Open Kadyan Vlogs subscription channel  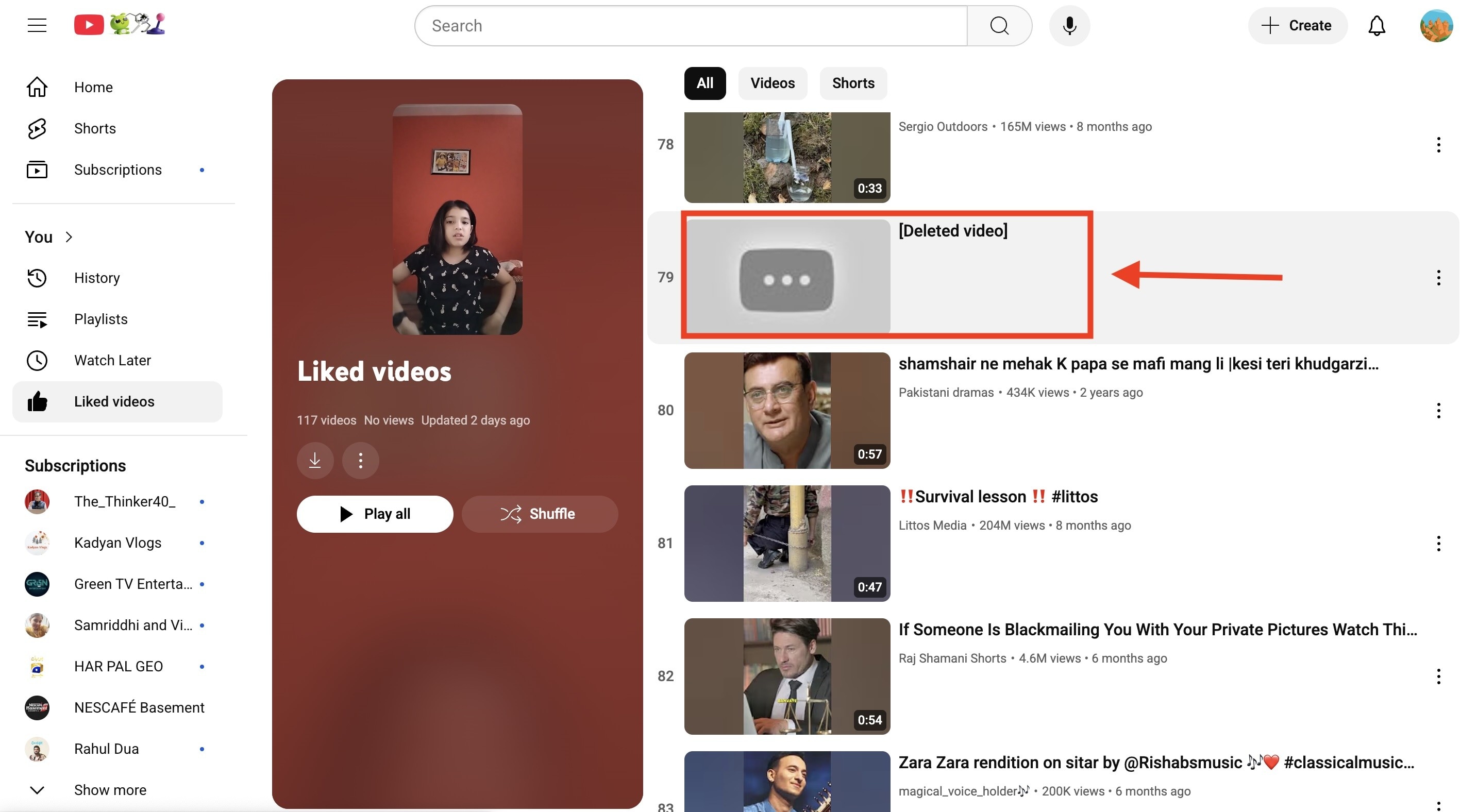pos(118,543)
